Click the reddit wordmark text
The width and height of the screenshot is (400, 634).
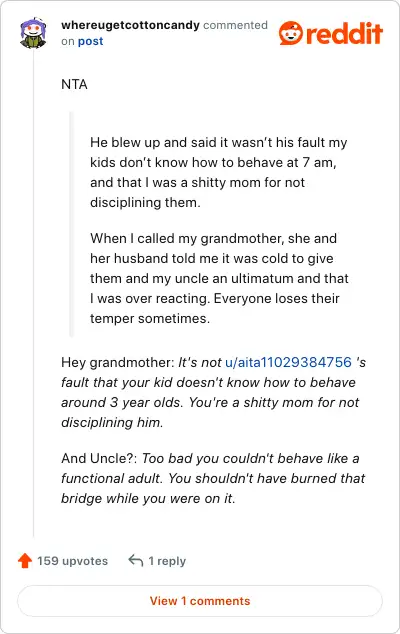(x=344, y=33)
